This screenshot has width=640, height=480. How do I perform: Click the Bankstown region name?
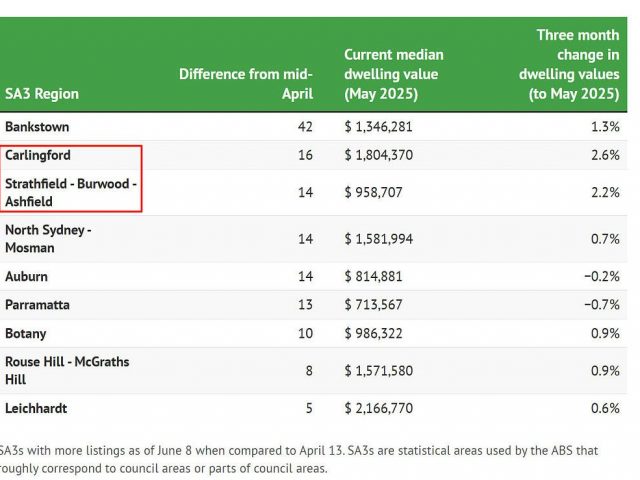point(37,127)
